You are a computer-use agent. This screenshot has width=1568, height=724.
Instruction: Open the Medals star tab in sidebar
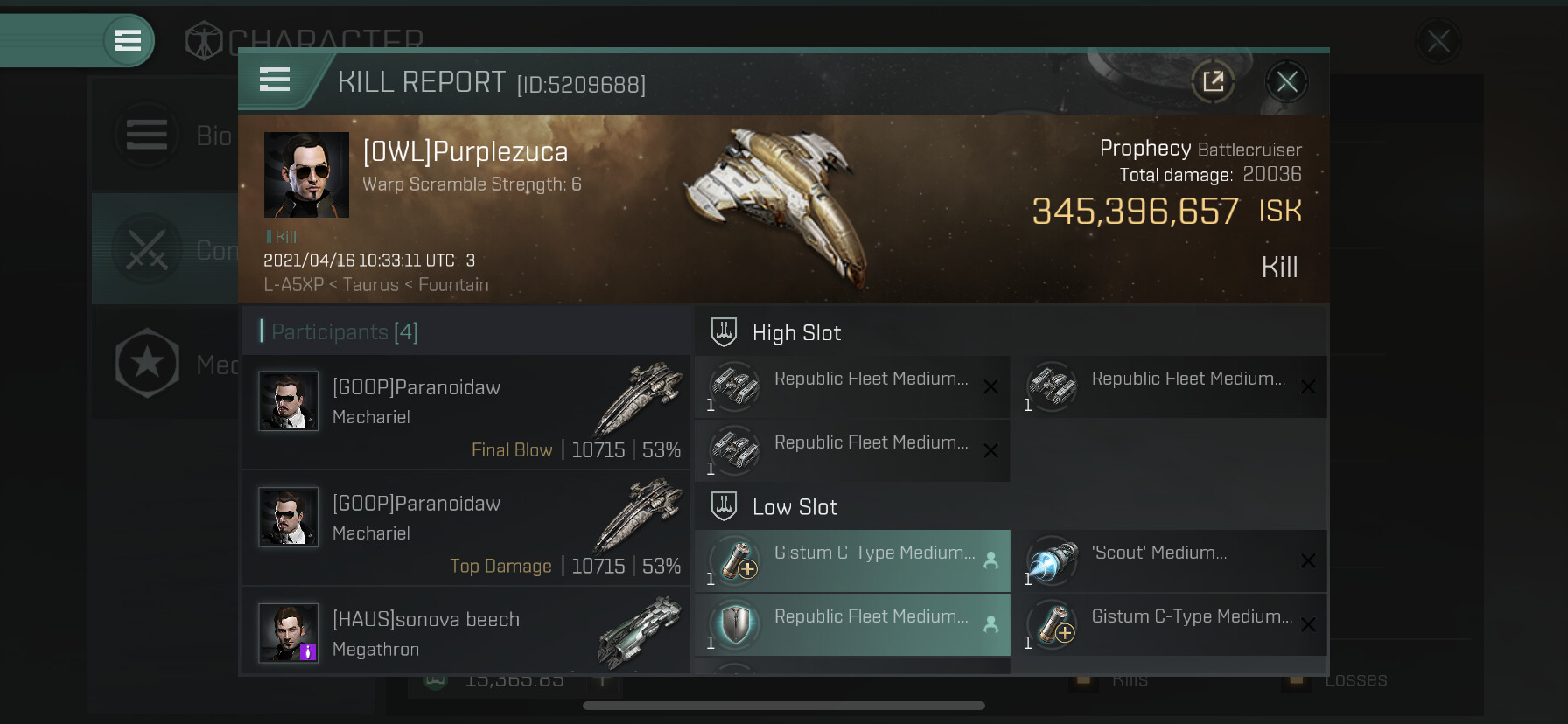[x=147, y=363]
